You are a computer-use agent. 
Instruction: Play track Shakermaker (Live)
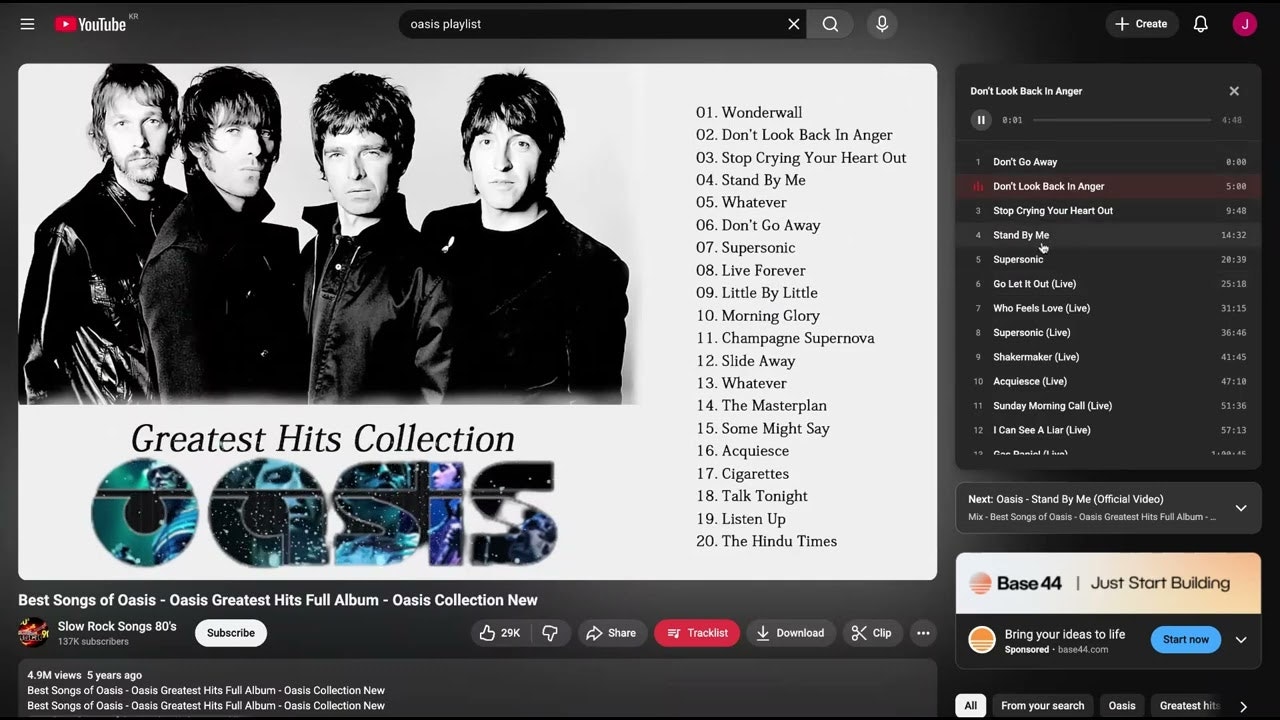(1108, 357)
